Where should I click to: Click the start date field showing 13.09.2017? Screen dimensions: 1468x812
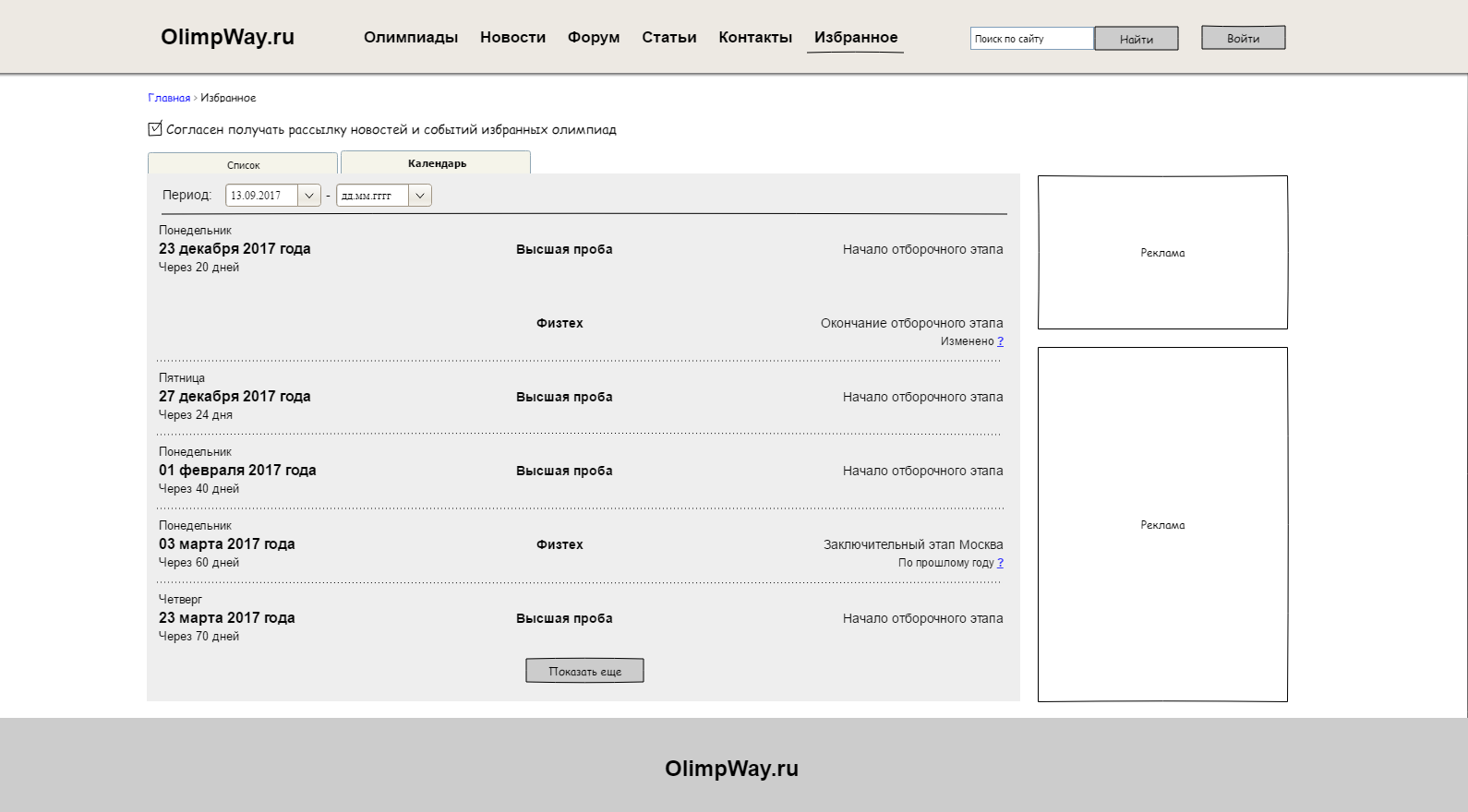click(261, 196)
